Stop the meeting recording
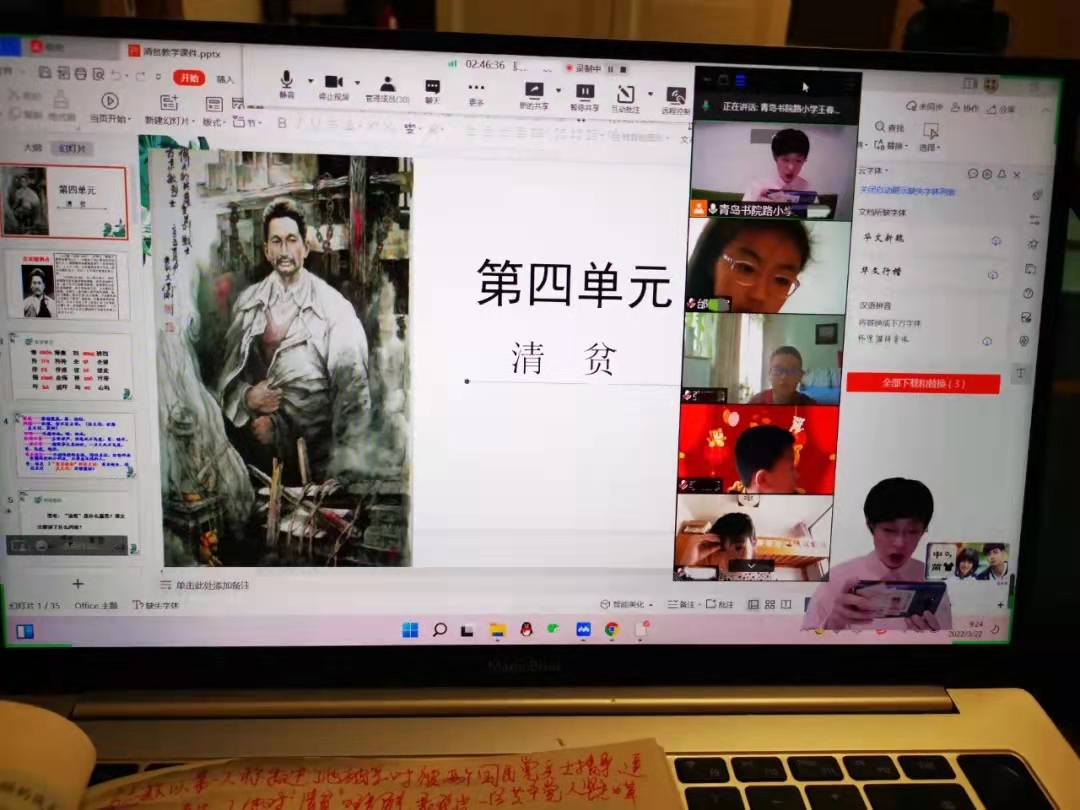This screenshot has height=810, width=1080. pos(623,70)
